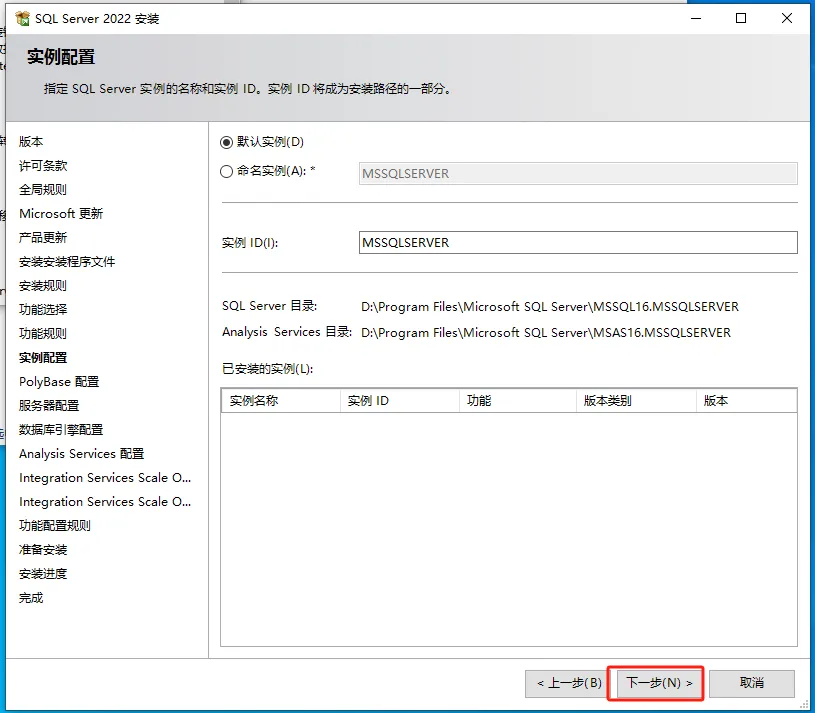Select 产品更新 step in sidebar
The image size is (815, 713).
point(43,237)
